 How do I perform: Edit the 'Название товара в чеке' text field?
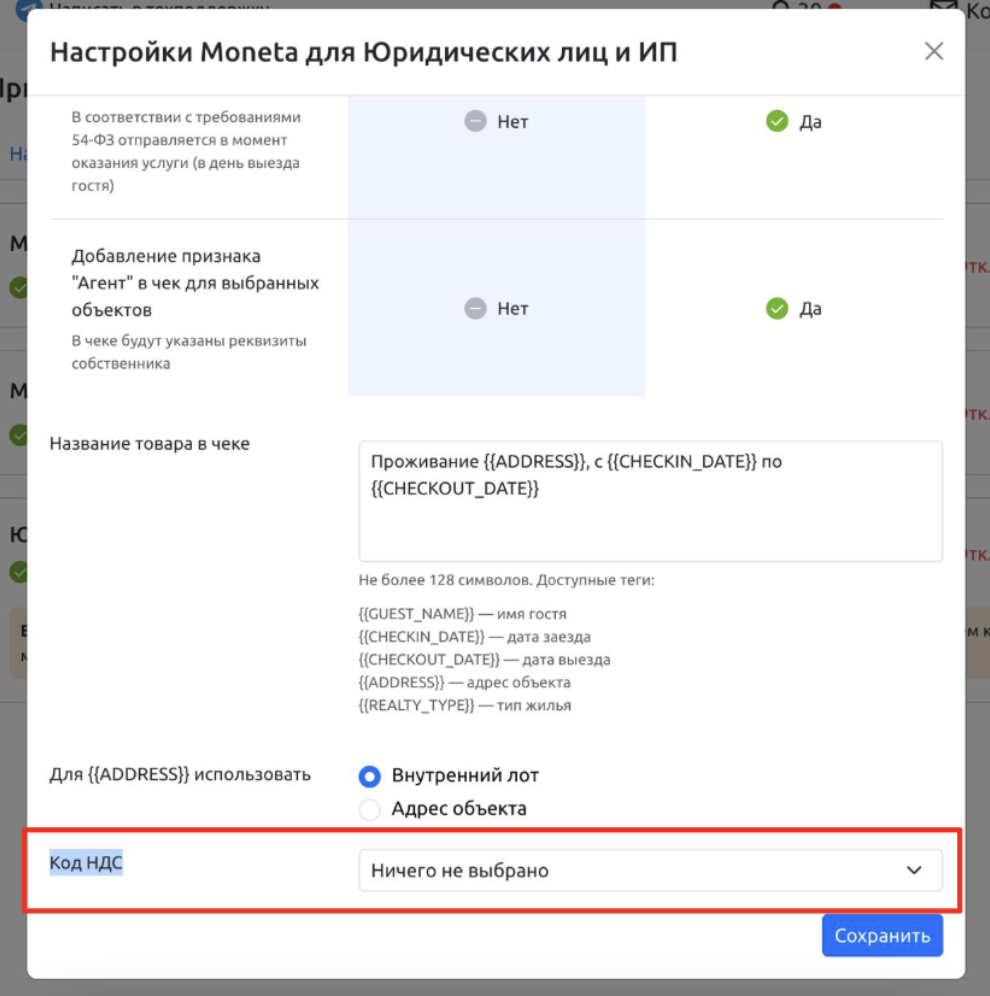pos(650,501)
